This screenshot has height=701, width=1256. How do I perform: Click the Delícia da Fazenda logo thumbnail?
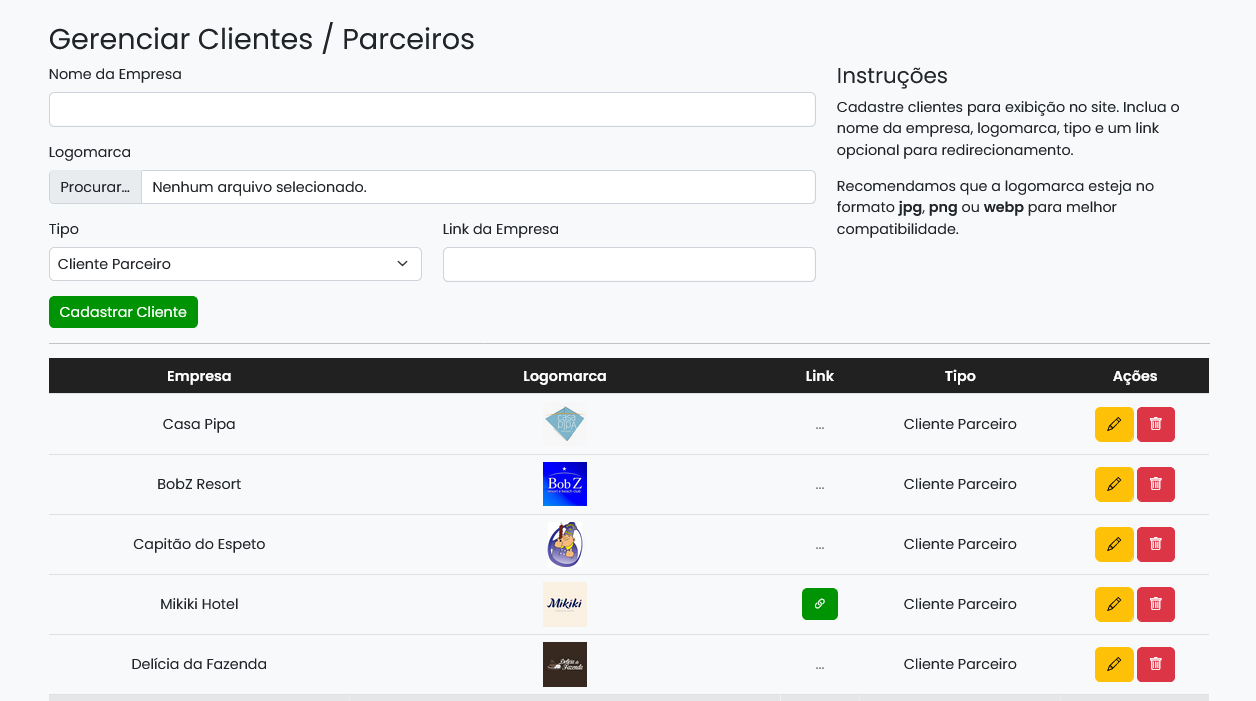pos(565,664)
